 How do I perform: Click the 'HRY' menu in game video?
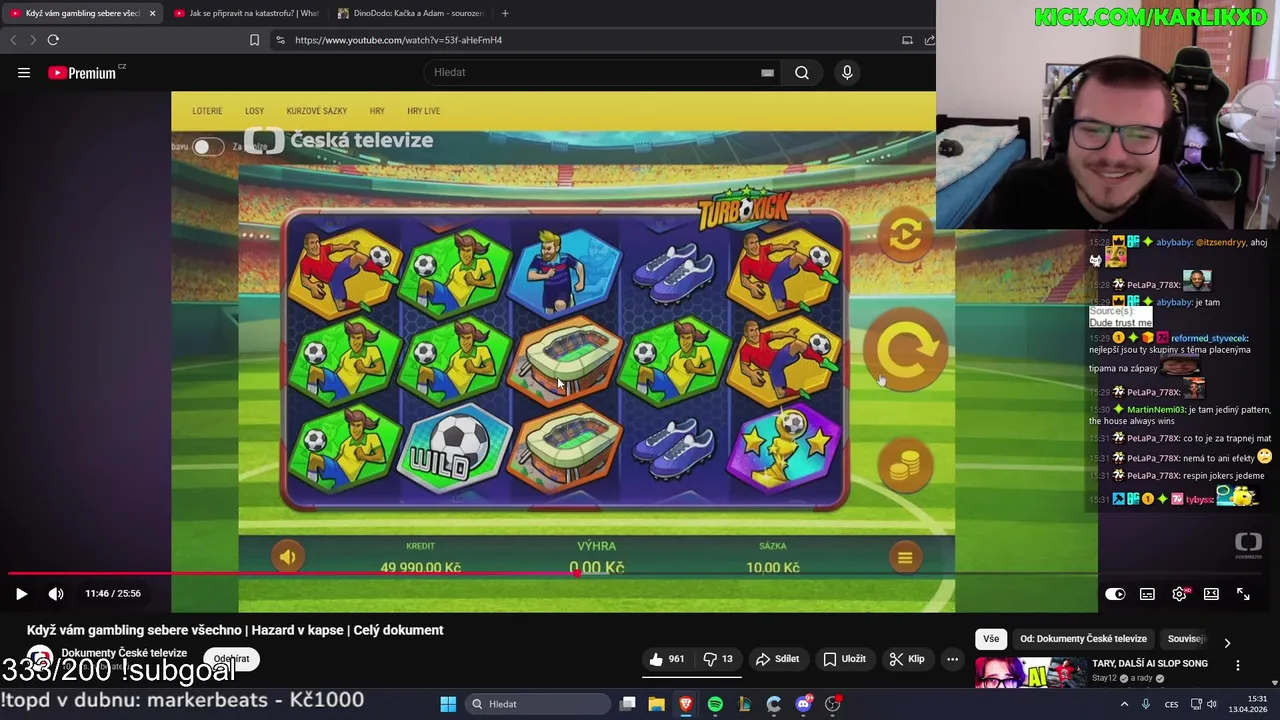[x=377, y=111]
